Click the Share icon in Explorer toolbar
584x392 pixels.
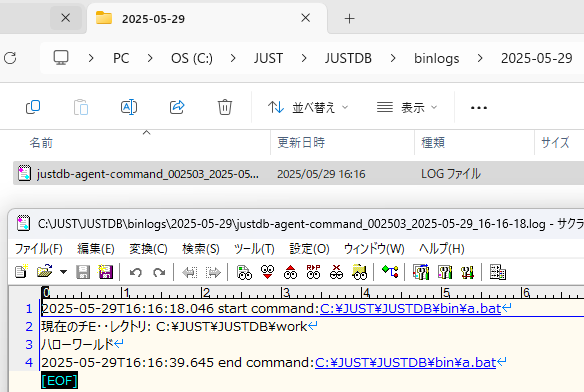[x=177, y=107]
